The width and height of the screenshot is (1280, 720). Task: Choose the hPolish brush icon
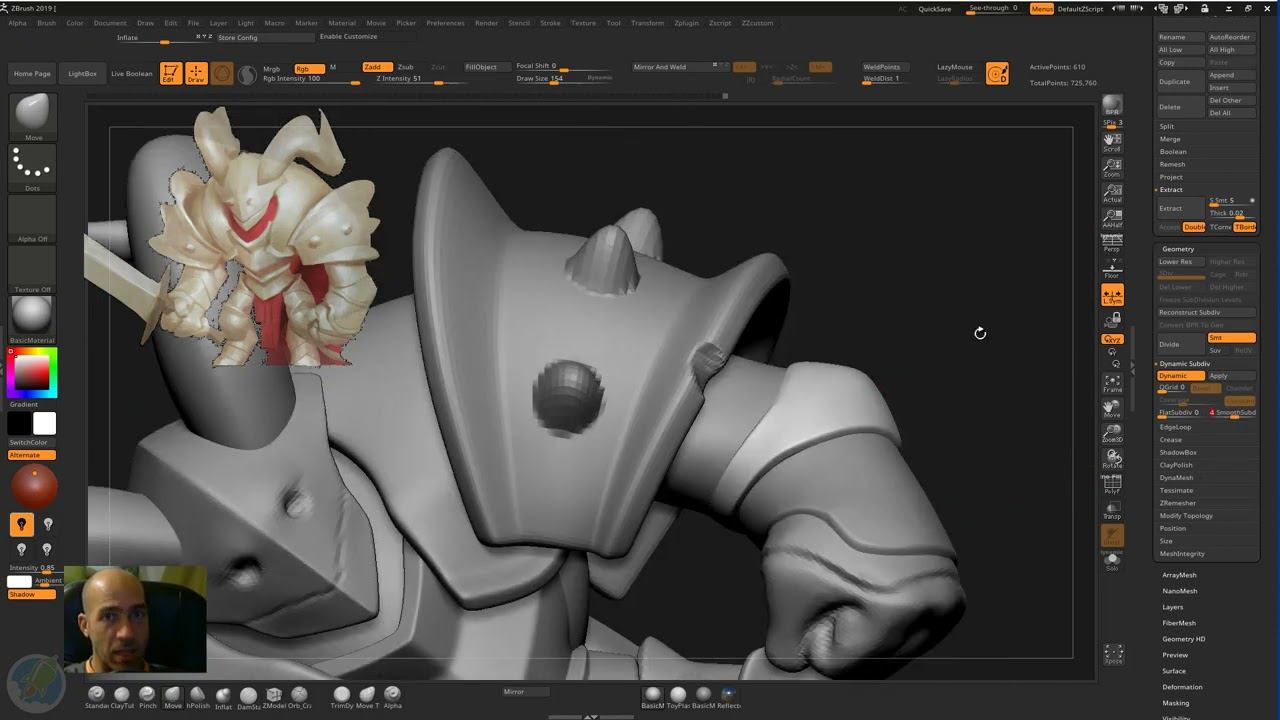(x=198, y=695)
